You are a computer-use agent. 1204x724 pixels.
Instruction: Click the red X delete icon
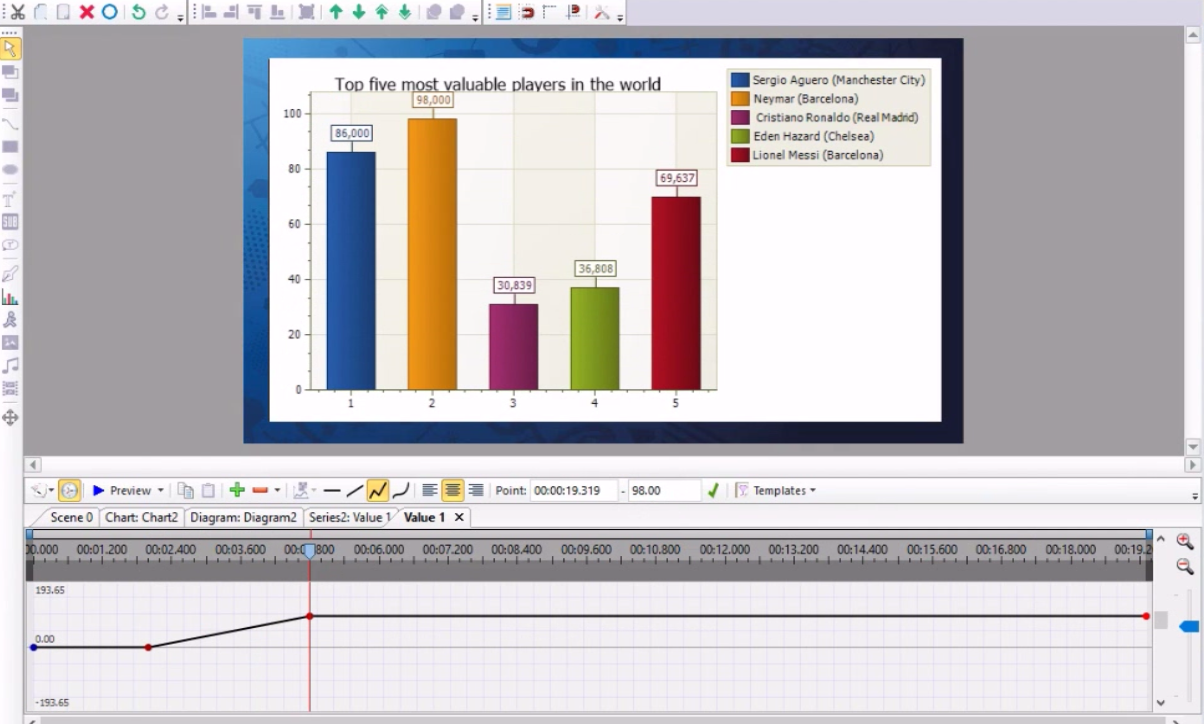pyautogui.click(x=86, y=12)
